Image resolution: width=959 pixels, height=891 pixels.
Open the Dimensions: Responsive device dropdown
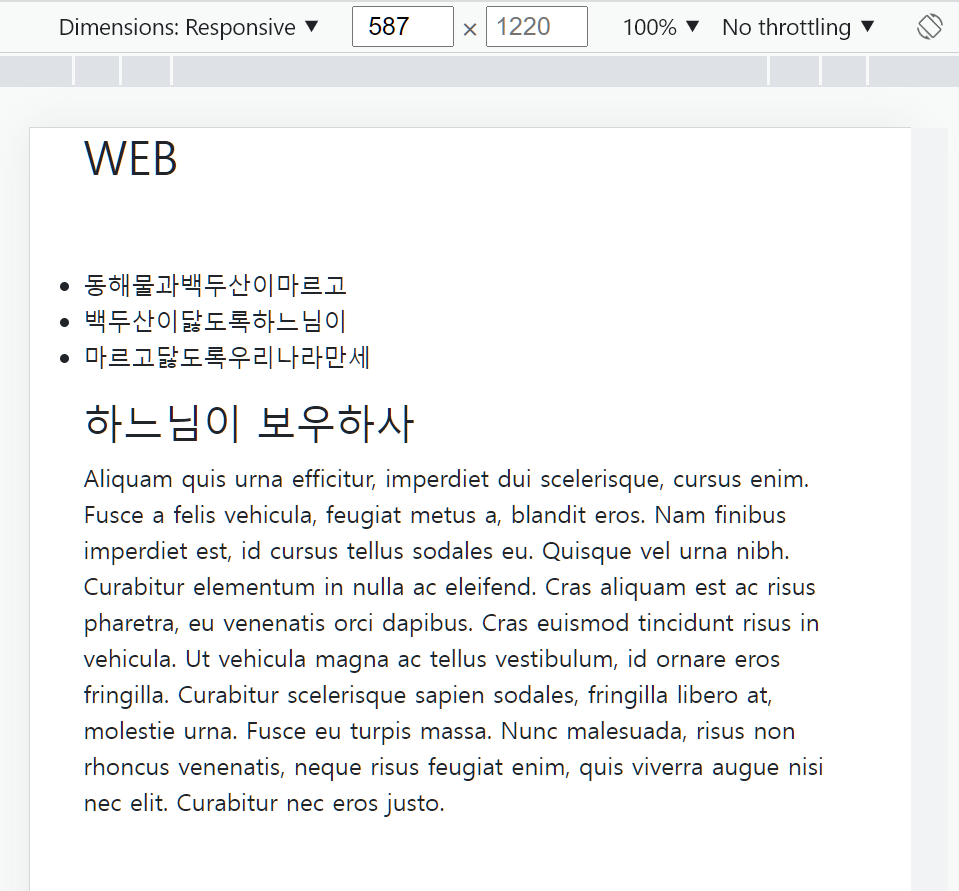188,27
